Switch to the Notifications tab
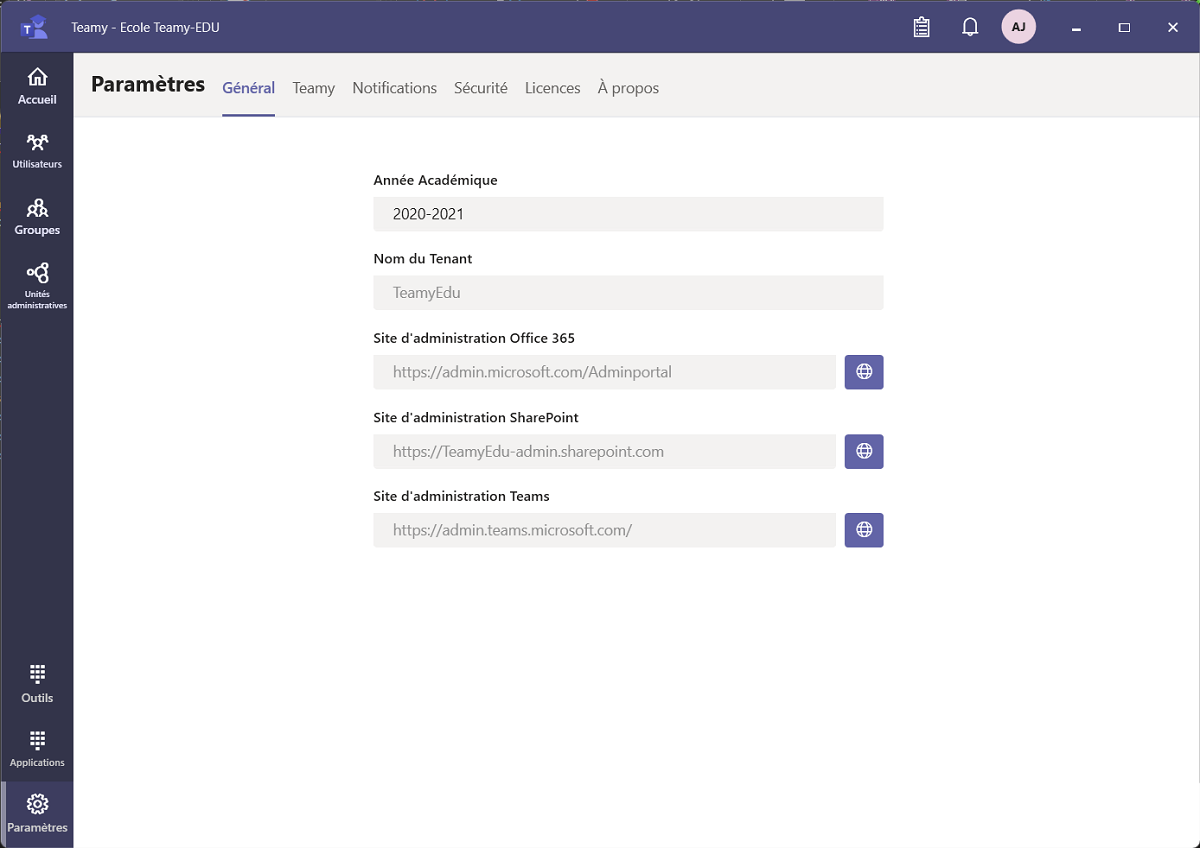 click(394, 88)
